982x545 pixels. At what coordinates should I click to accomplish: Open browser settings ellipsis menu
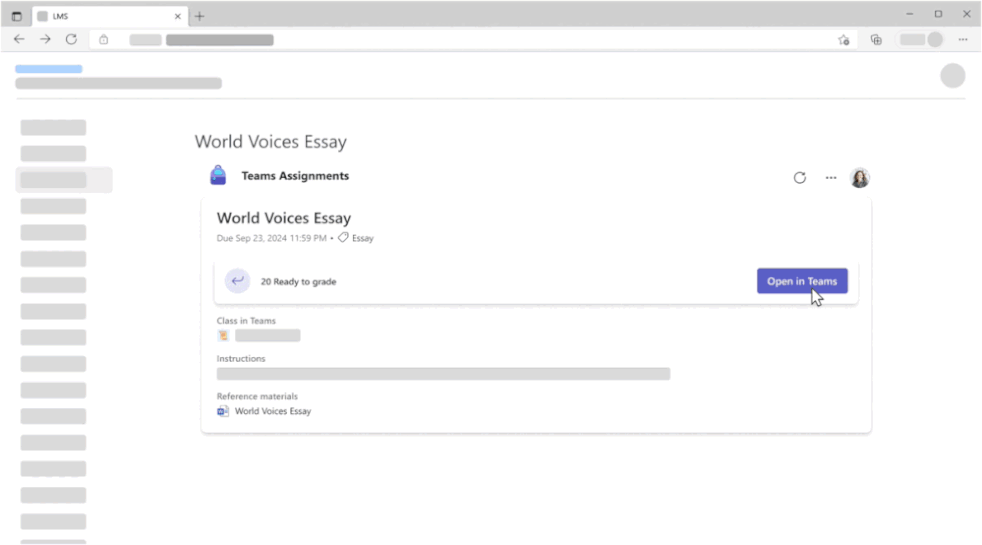tap(963, 39)
